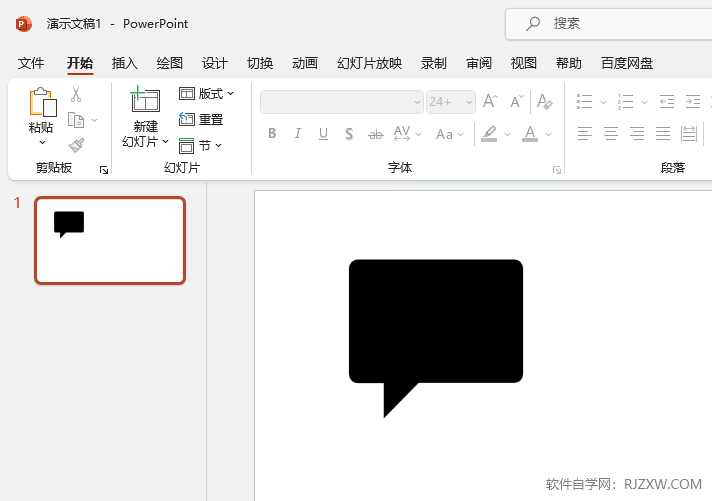This screenshot has width=712, height=501.
Task: Click distributed alignment icon
Action: click(689, 134)
